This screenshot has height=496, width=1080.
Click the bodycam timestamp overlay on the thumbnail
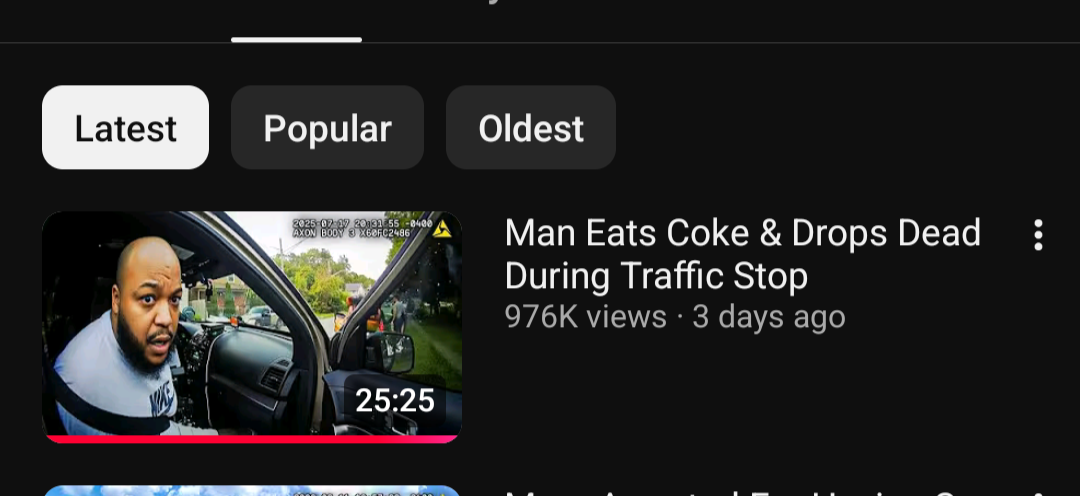(362, 228)
